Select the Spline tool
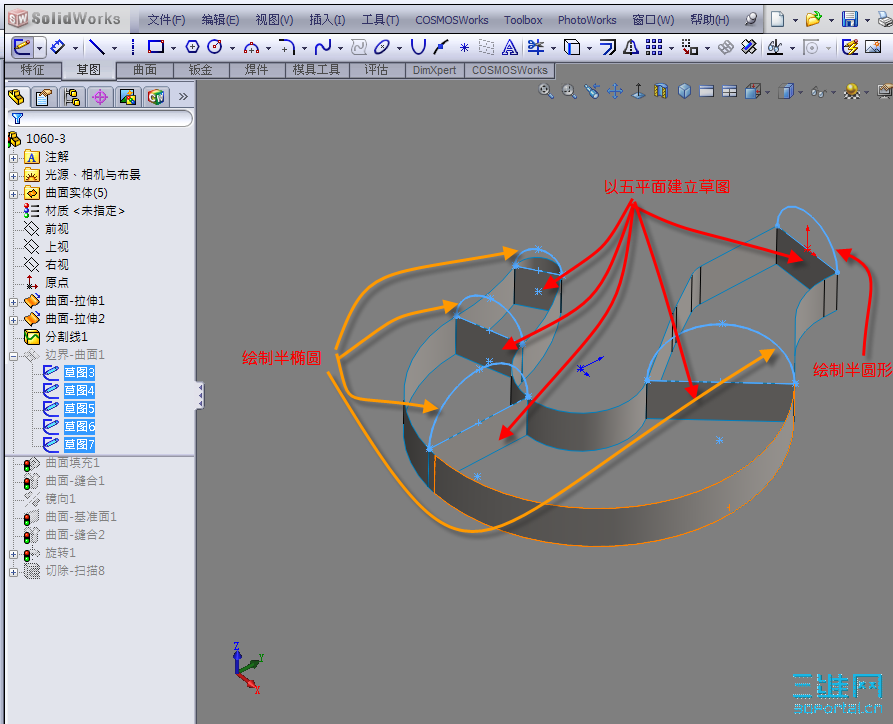This screenshot has width=893, height=724. [323, 47]
